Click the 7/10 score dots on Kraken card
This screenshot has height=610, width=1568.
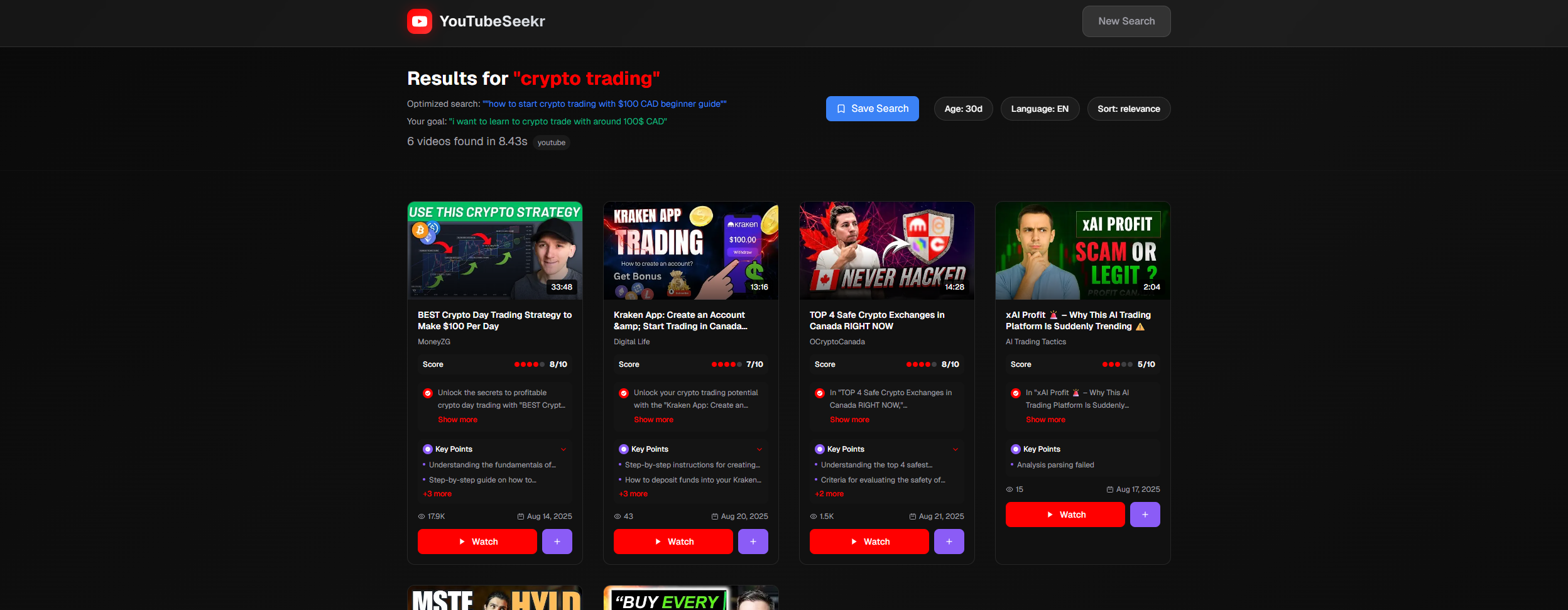pos(726,364)
